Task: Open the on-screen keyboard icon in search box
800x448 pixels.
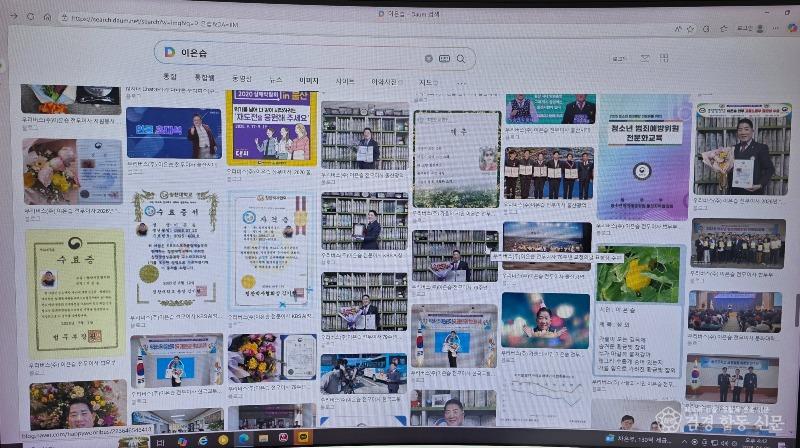Action: click(444, 59)
